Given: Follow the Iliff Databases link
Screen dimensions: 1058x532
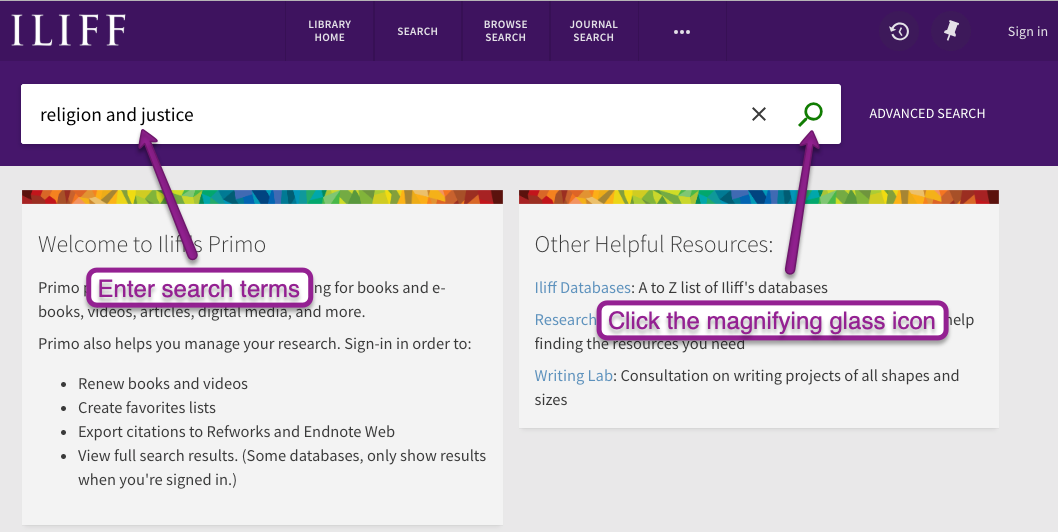Looking at the screenshot, I should coord(583,288).
